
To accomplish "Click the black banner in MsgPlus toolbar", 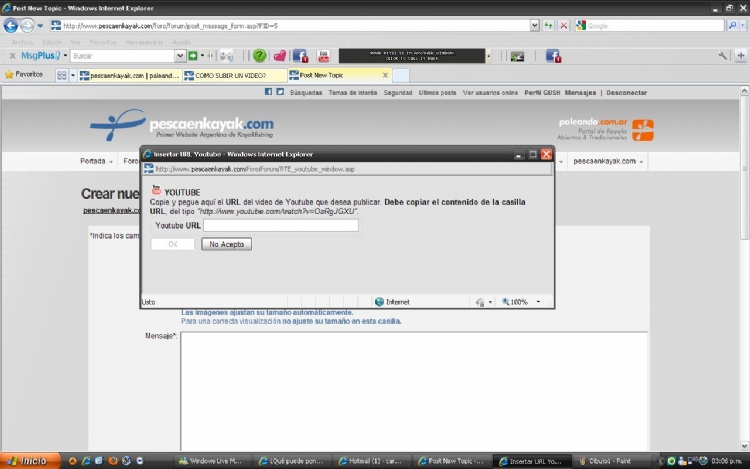I will click(412, 56).
